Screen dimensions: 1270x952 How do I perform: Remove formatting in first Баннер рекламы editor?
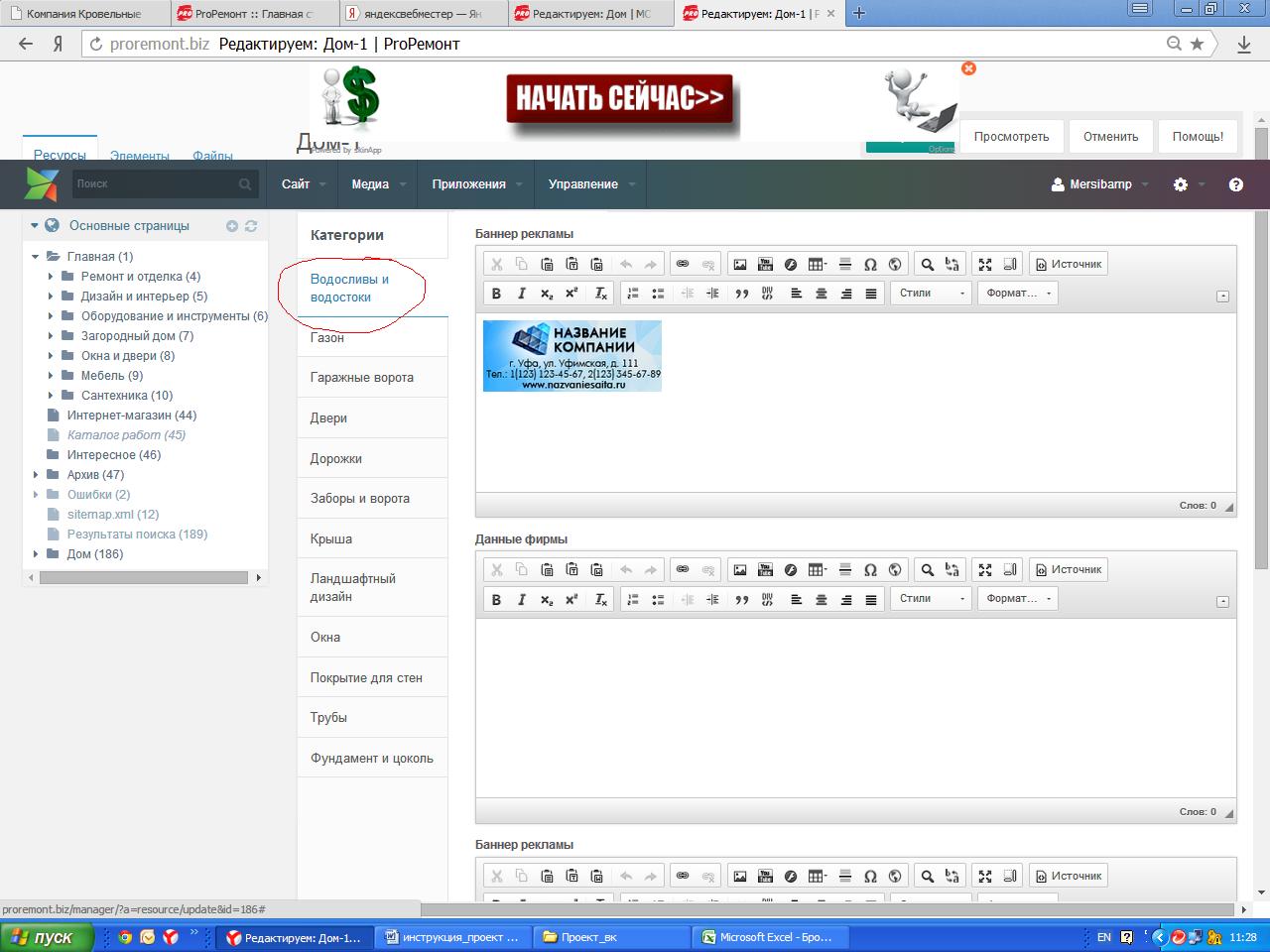601,294
